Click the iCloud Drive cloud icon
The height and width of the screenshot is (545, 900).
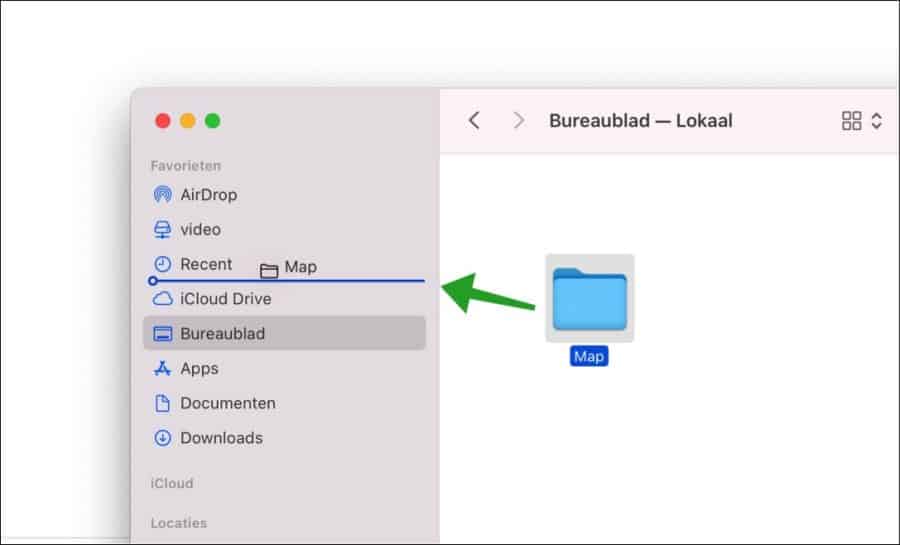point(162,299)
